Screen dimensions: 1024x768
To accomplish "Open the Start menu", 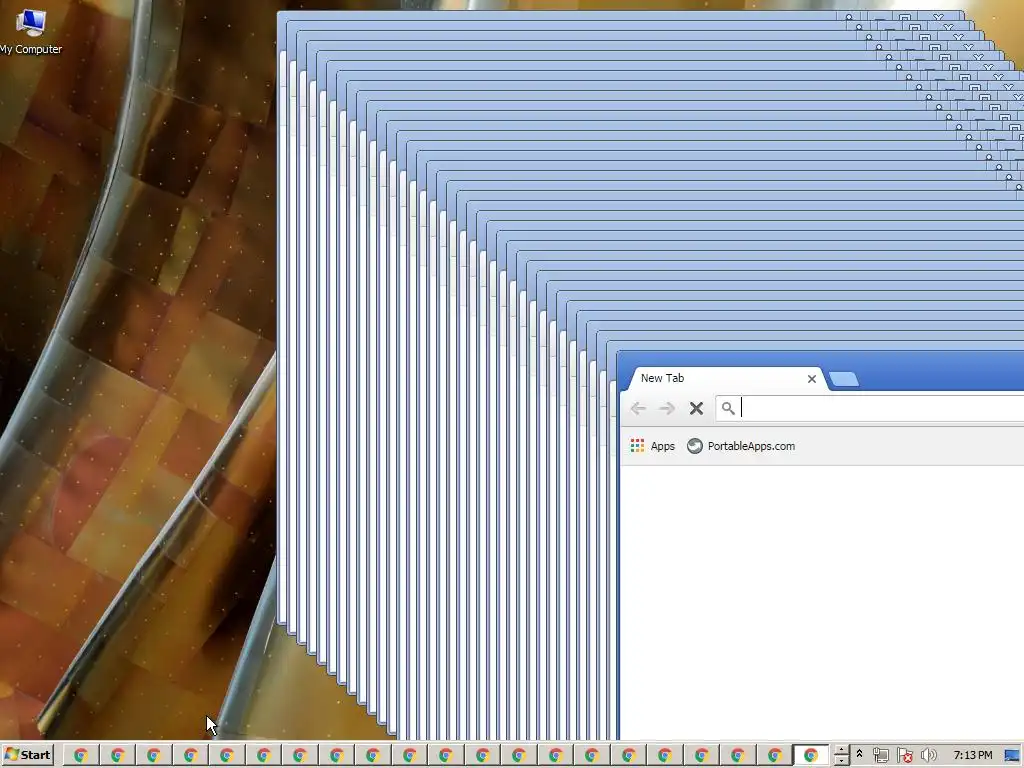I will [x=27, y=755].
